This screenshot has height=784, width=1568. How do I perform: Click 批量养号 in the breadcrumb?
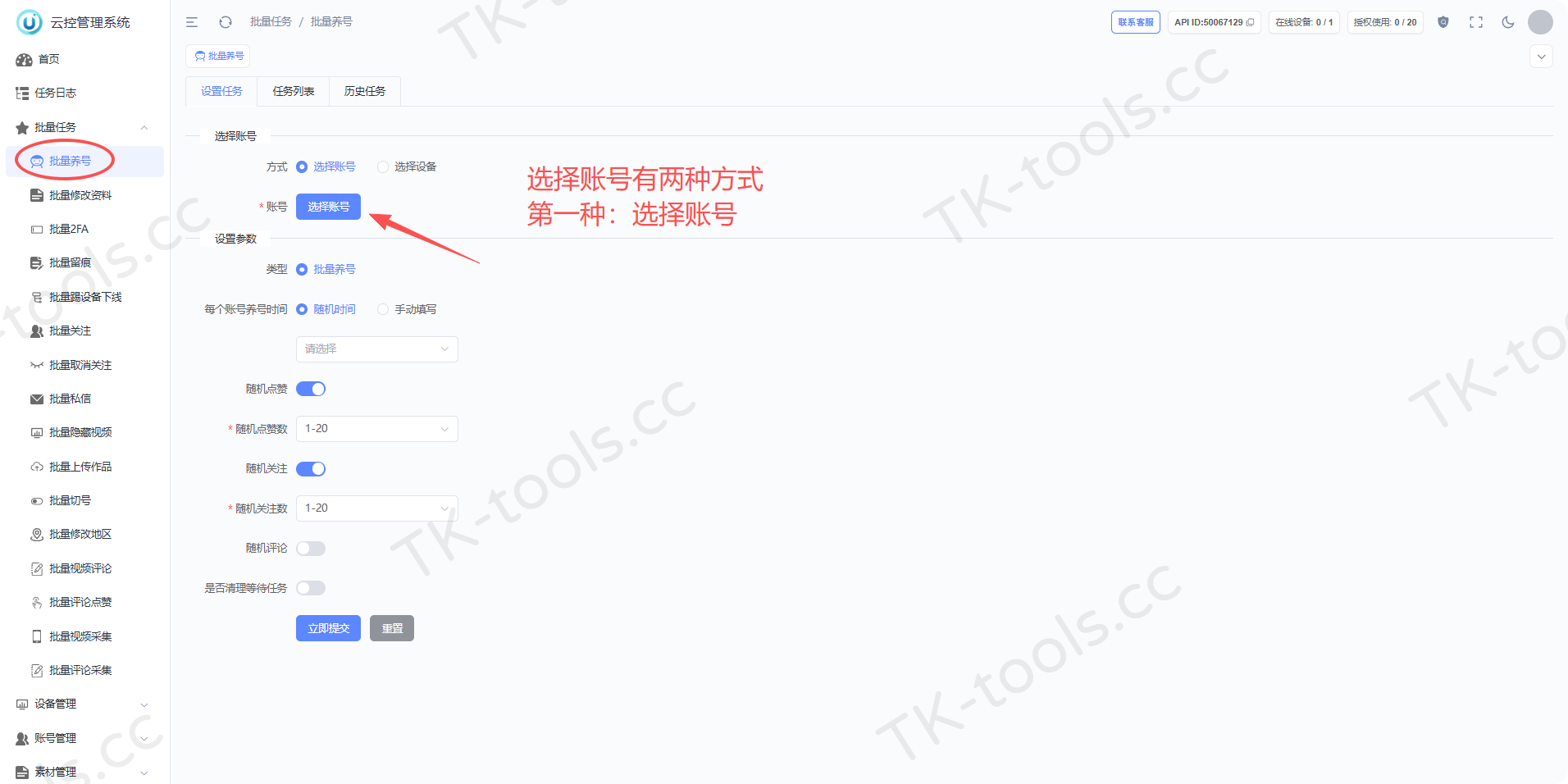point(331,21)
